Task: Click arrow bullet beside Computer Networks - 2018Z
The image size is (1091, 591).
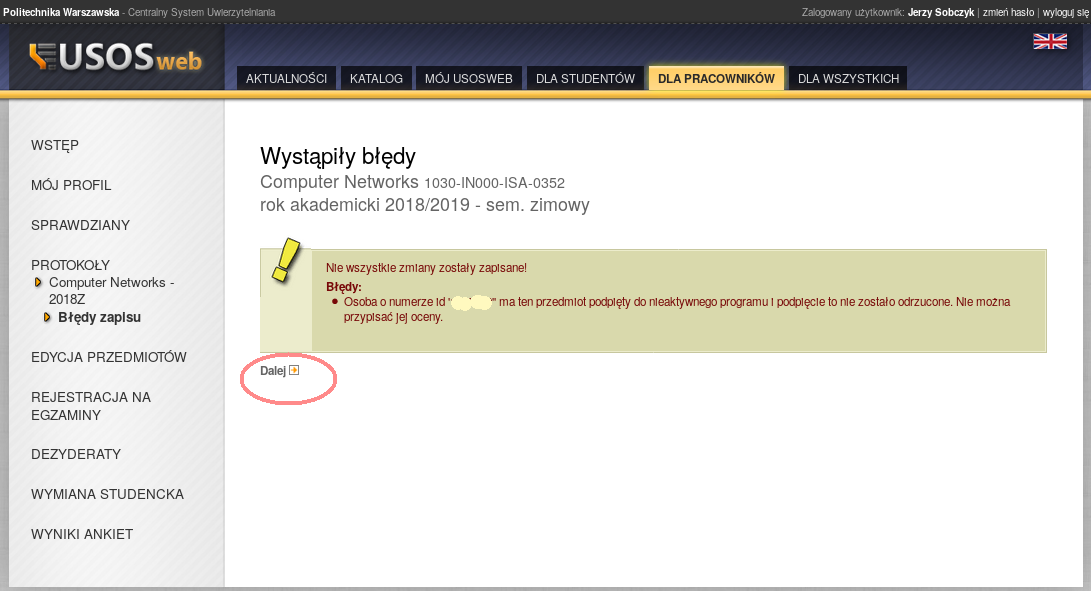Action: tap(40, 283)
